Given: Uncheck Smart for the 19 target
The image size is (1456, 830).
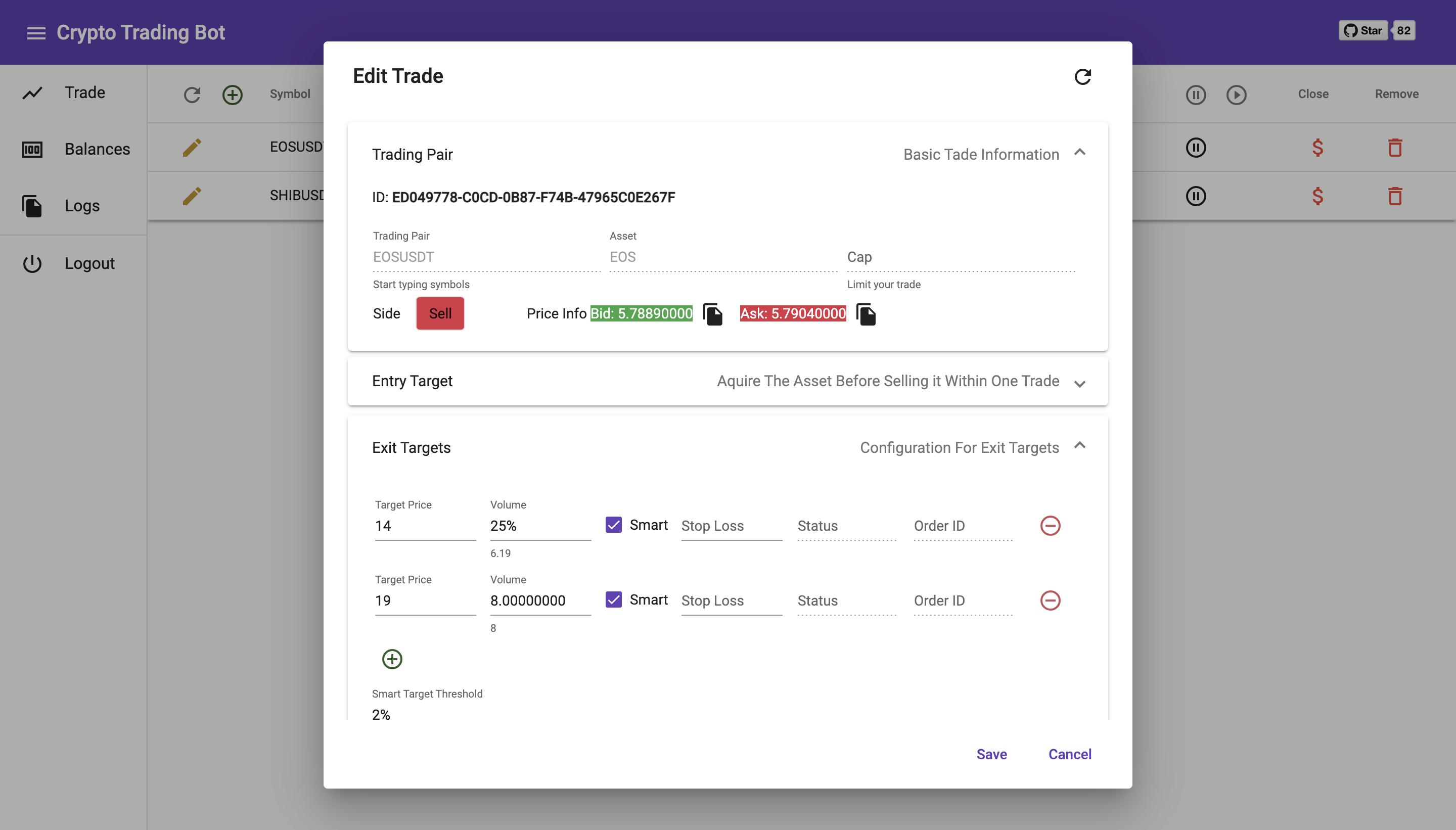Looking at the screenshot, I should (613, 599).
